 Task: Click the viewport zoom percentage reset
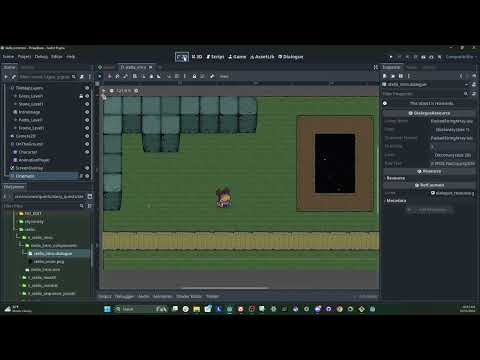point(124,91)
